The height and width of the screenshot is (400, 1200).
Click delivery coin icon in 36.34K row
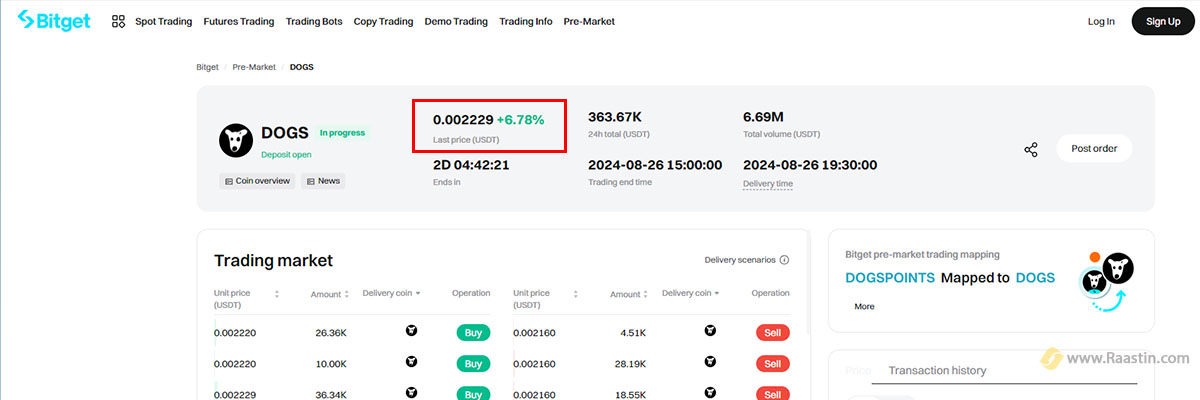coord(411,393)
